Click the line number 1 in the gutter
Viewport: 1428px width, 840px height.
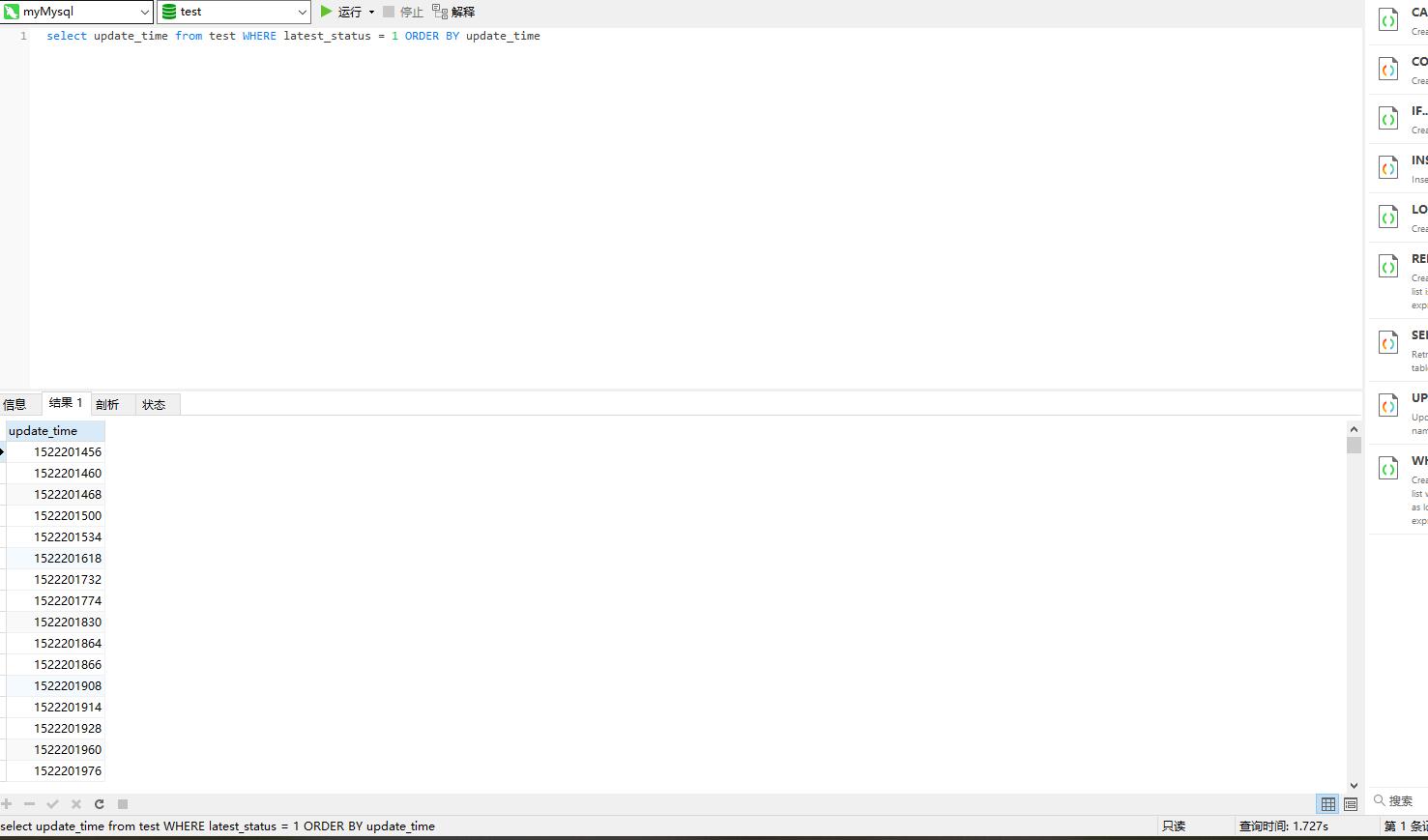point(23,36)
